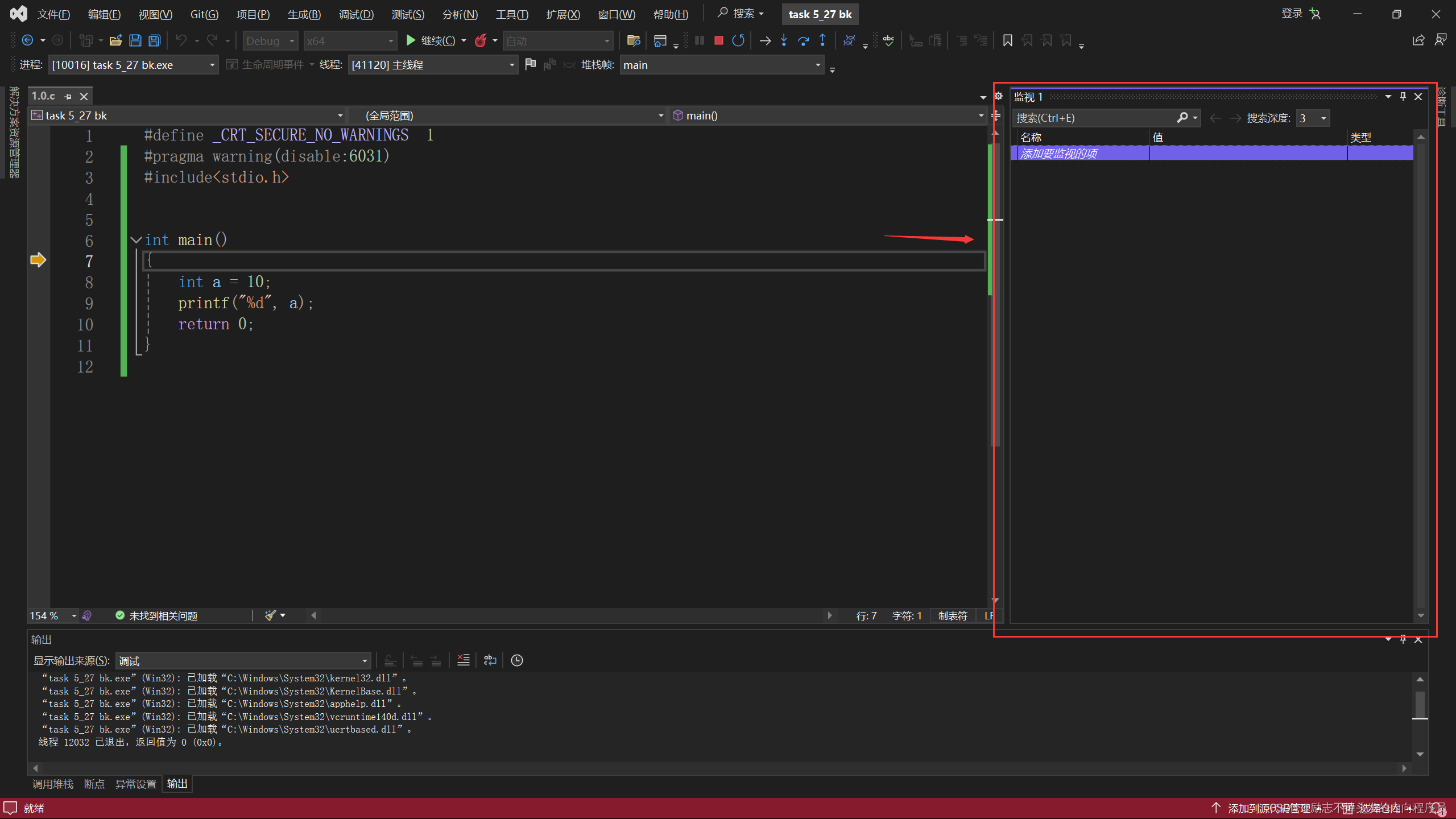
Task: Open the stack frame main dropdown
Action: tap(722, 65)
